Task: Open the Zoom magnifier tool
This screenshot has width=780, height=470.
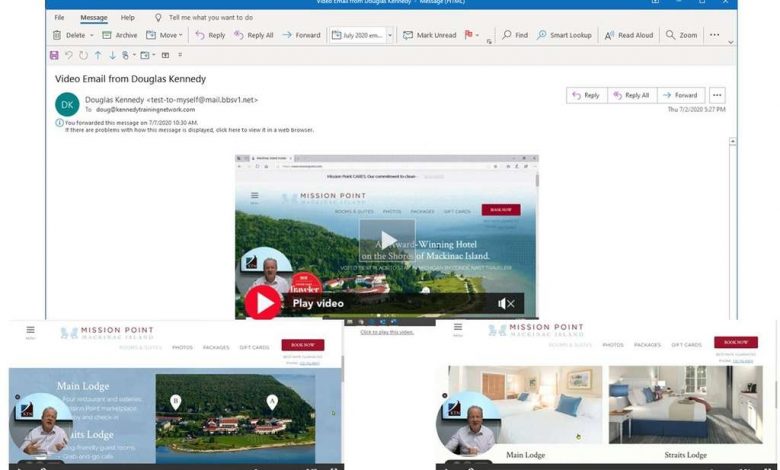Action: (x=682, y=35)
